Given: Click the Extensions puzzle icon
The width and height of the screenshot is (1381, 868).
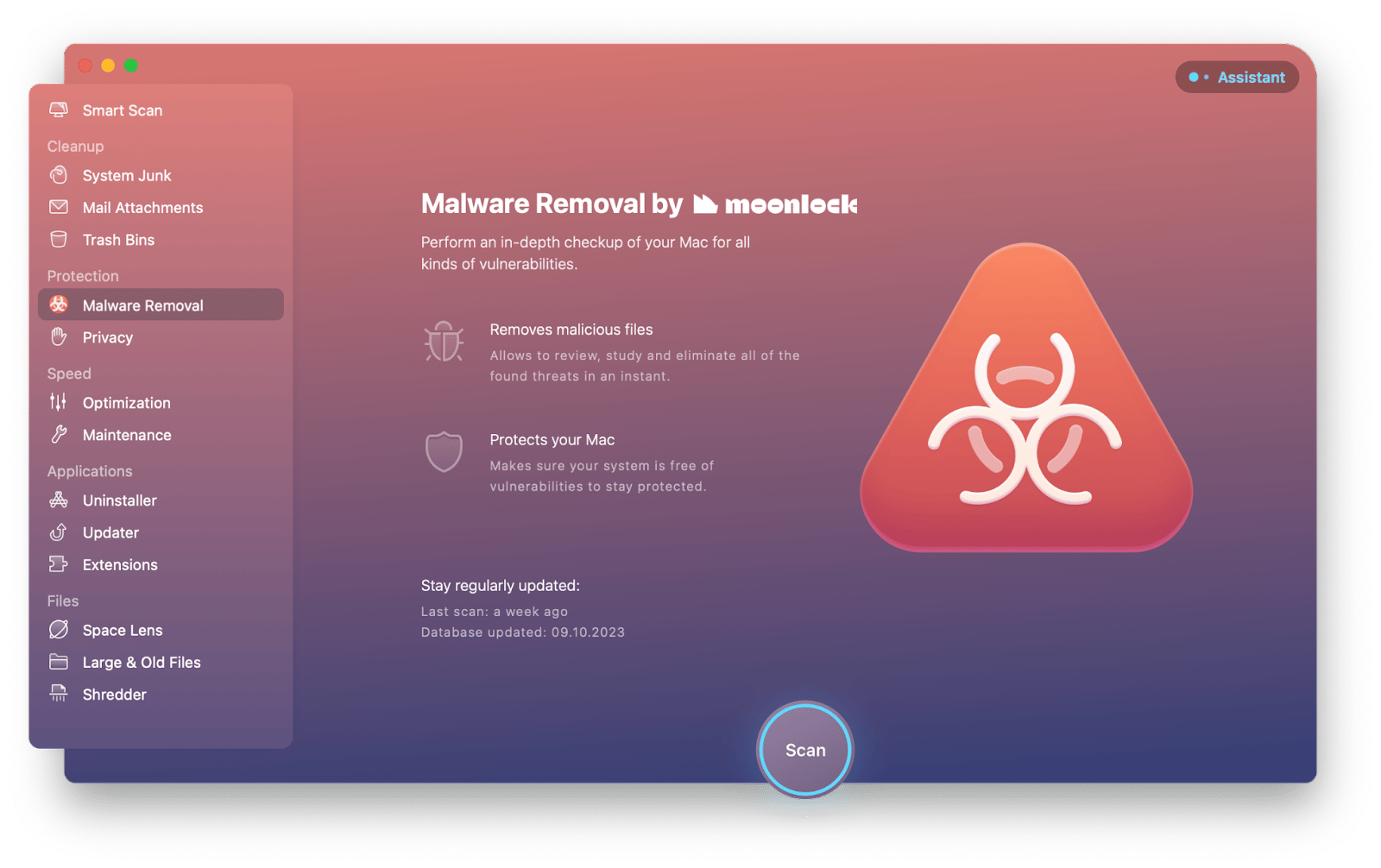Looking at the screenshot, I should [x=59, y=564].
